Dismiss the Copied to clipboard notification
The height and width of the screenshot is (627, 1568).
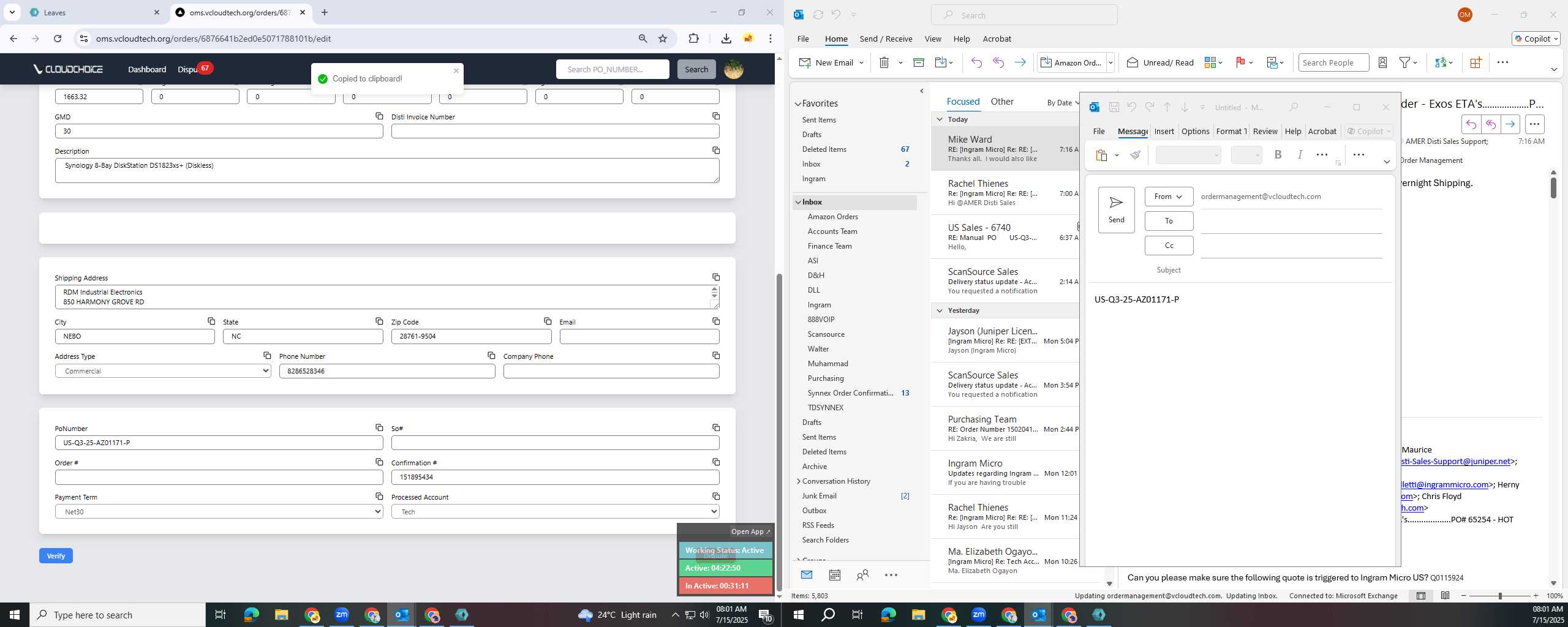tap(456, 70)
